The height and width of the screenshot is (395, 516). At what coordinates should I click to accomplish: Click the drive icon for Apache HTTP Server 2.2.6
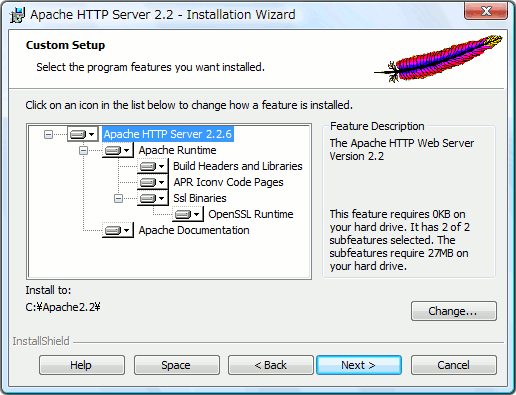coord(83,134)
